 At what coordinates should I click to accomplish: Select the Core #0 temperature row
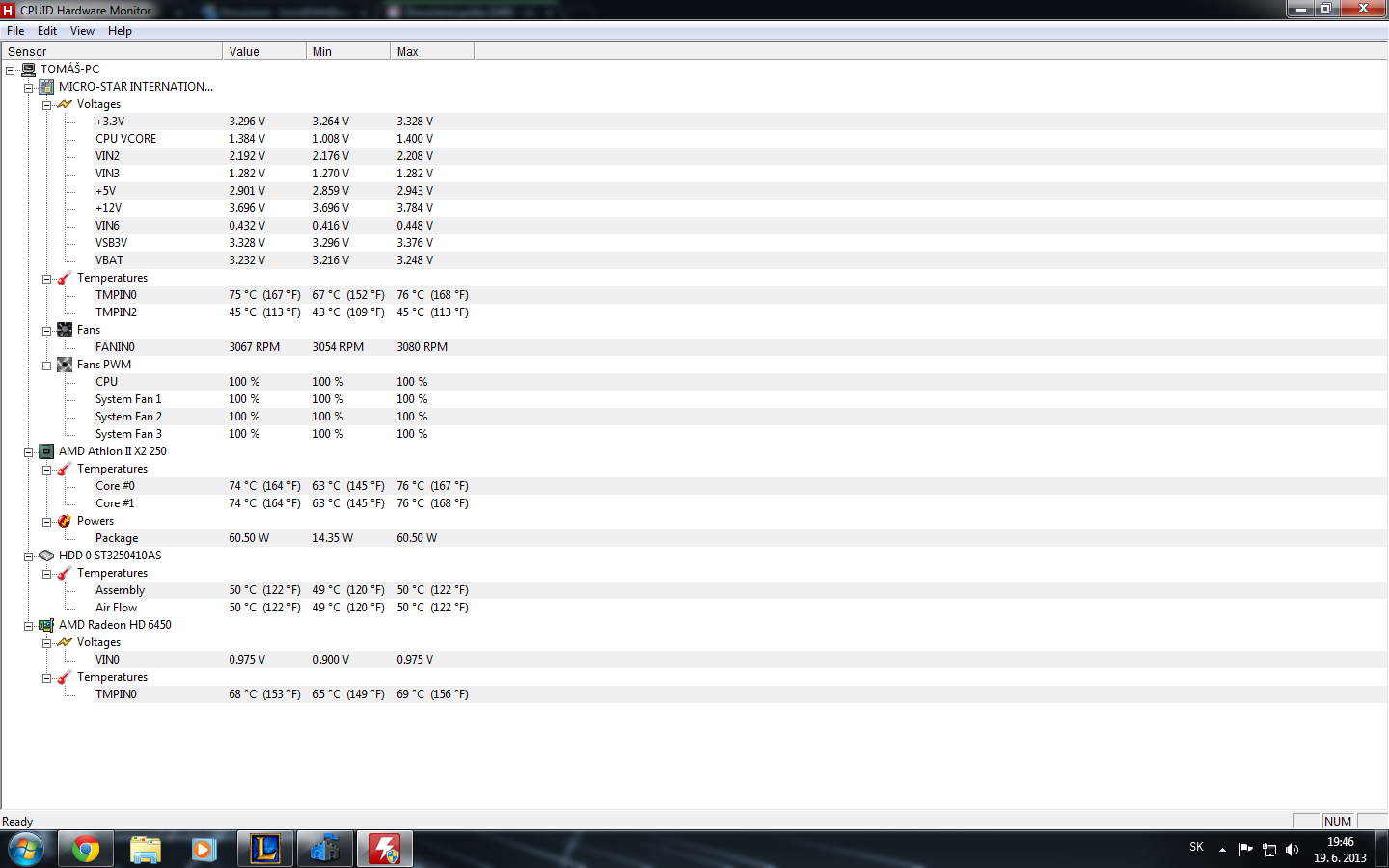[x=740, y=486]
